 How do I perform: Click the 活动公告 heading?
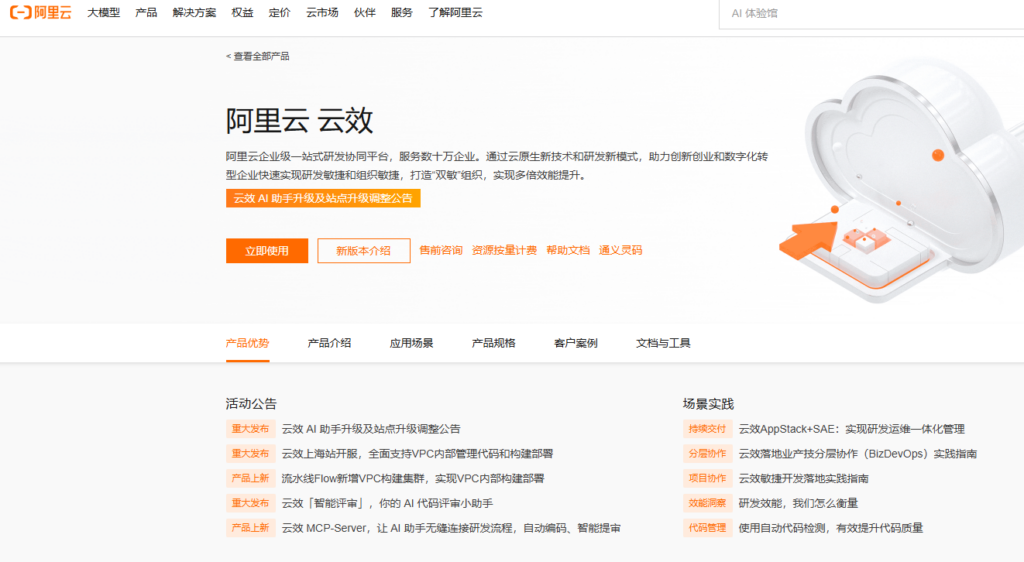coord(251,404)
